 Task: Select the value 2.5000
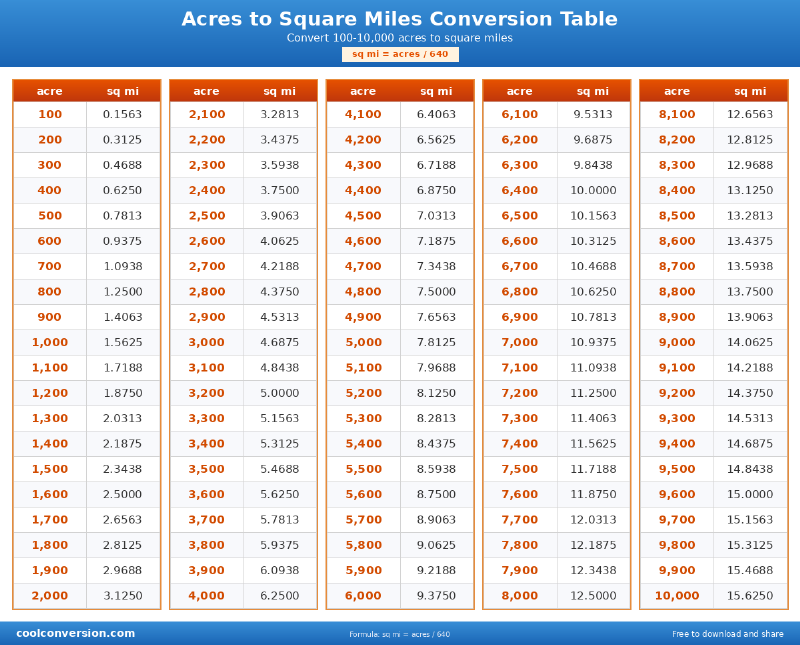pos(122,494)
